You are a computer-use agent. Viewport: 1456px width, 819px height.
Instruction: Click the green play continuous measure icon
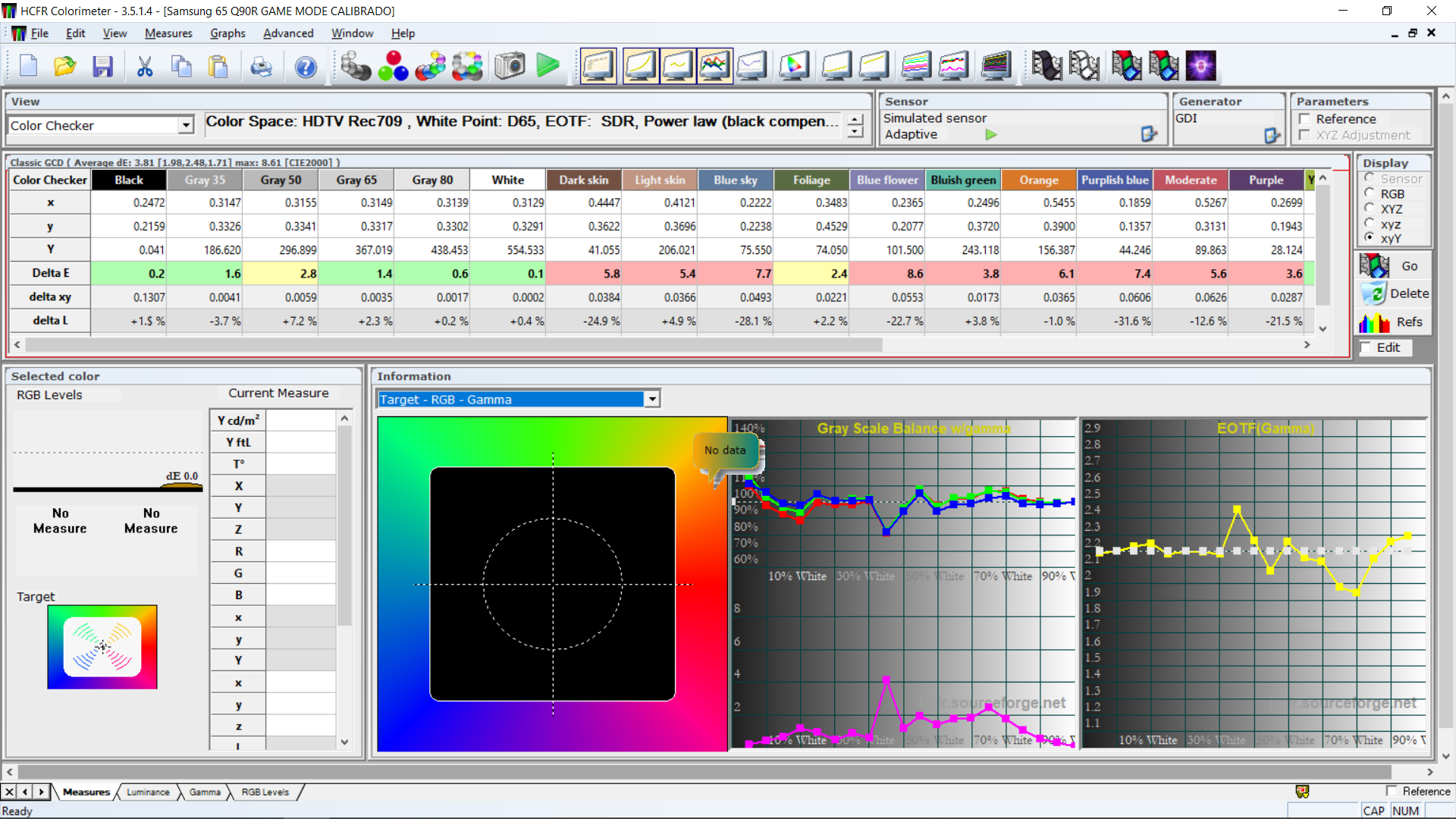click(548, 67)
